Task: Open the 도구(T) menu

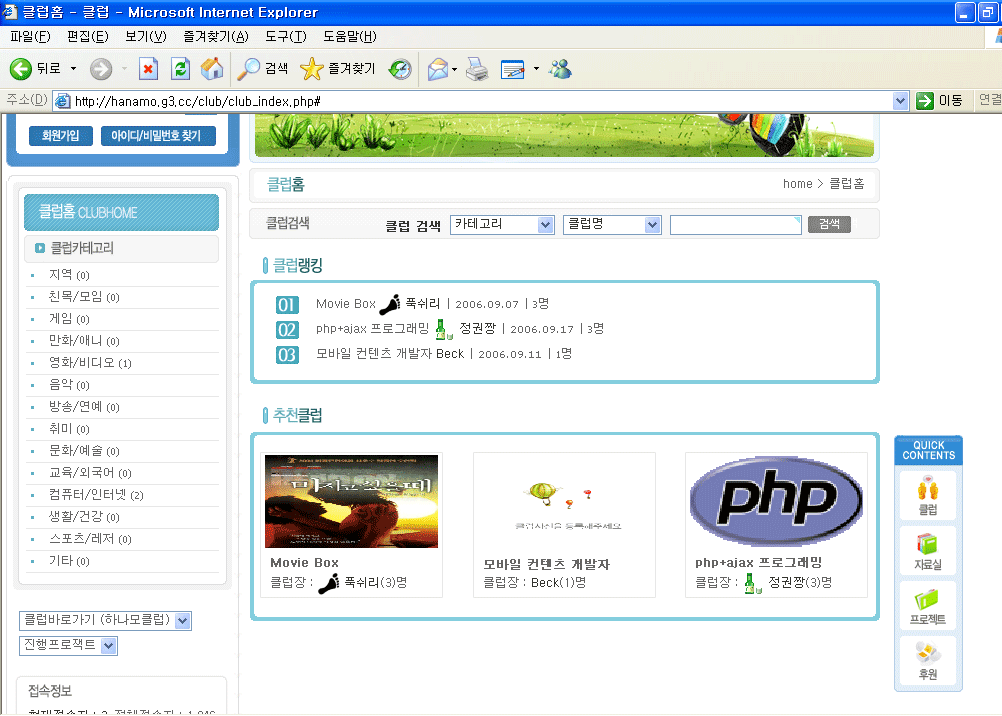Action: tap(285, 37)
